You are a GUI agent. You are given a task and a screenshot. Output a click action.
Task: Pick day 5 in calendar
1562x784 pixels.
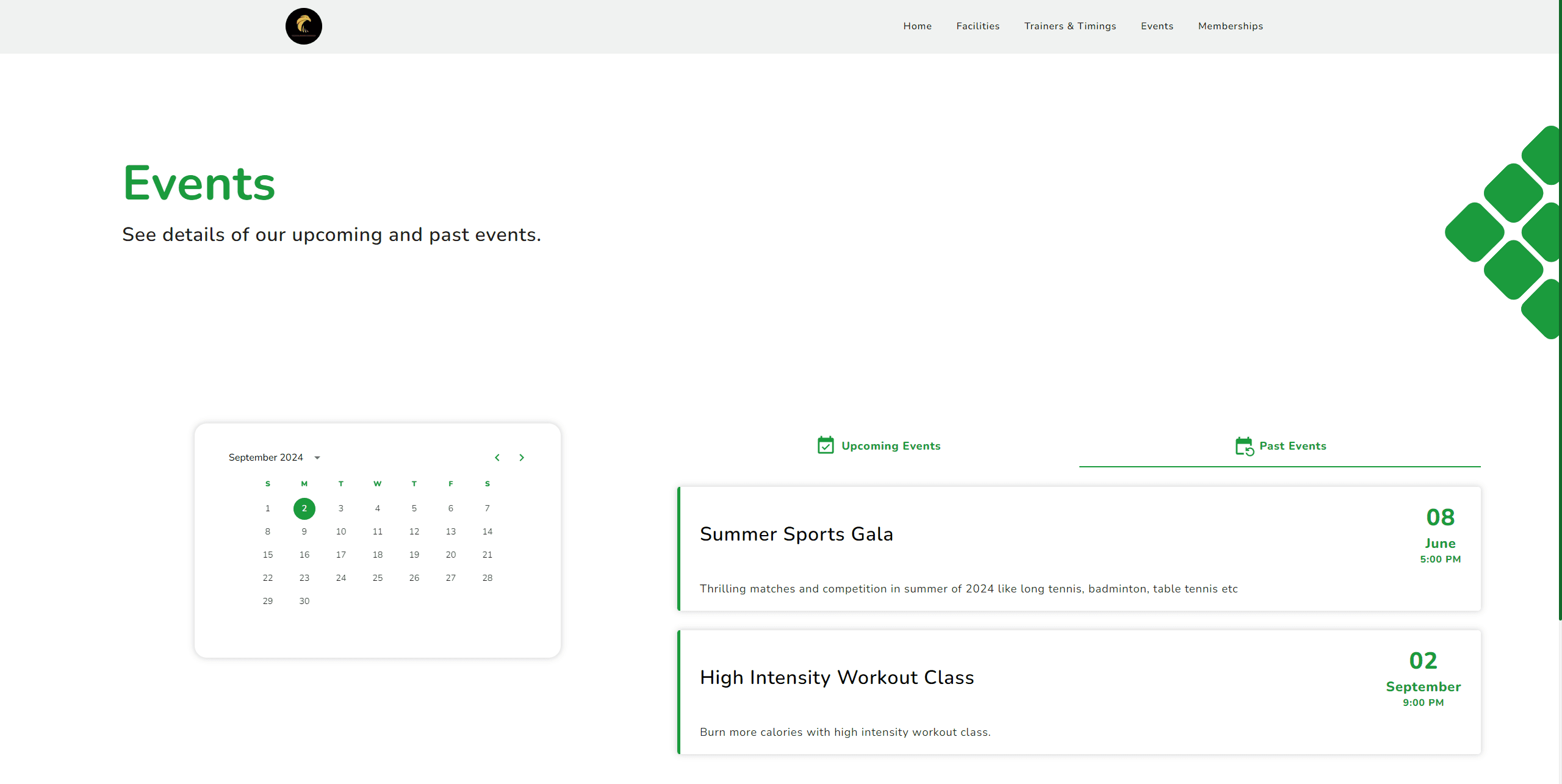(x=414, y=508)
